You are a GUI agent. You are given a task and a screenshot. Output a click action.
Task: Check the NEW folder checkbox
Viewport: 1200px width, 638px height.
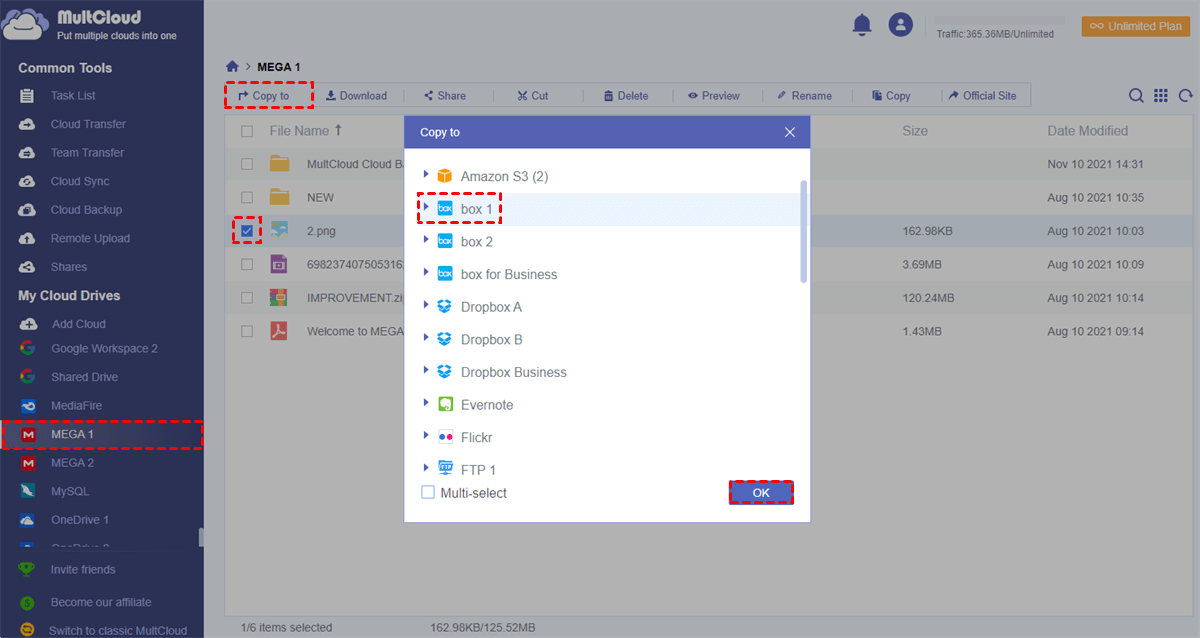(247, 197)
